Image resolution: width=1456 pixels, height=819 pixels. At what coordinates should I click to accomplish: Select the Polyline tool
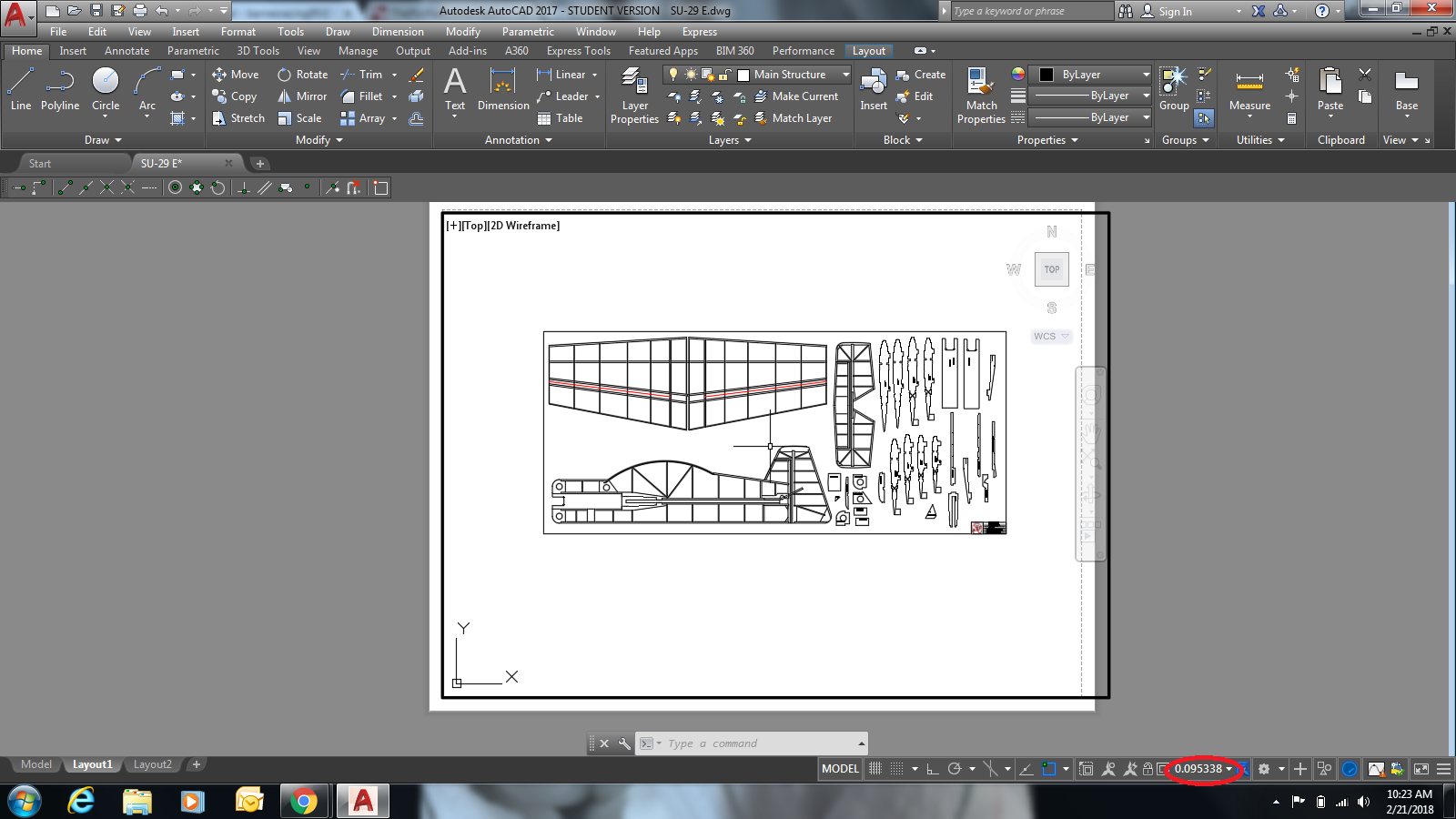[60, 89]
